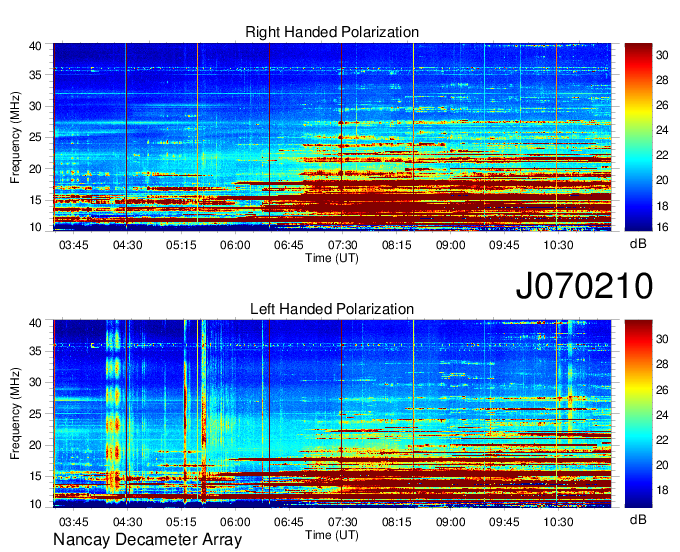Screen dimensions: 680x552
Task: Click 04:30 time tick on right-handed plot
Action: (x=128, y=245)
